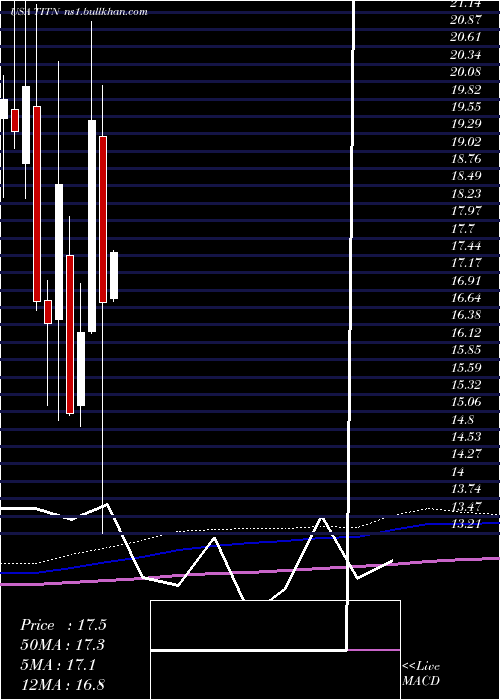The width and height of the screenshot is (500, 700).
Task: Click the 14 price axis label
Action: point(458,471)
